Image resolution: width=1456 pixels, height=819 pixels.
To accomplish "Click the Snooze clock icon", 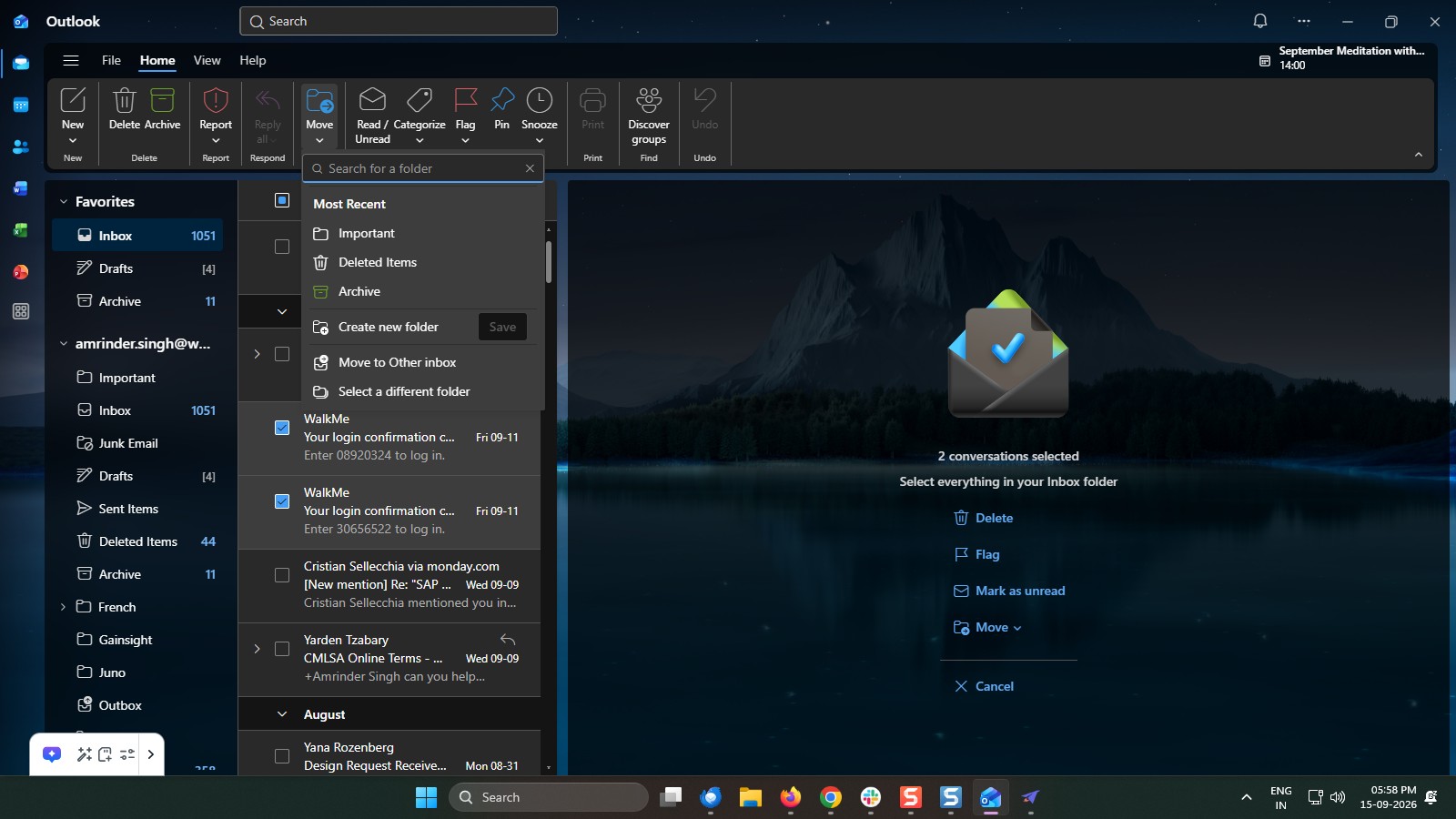I will tap(540, 100).
